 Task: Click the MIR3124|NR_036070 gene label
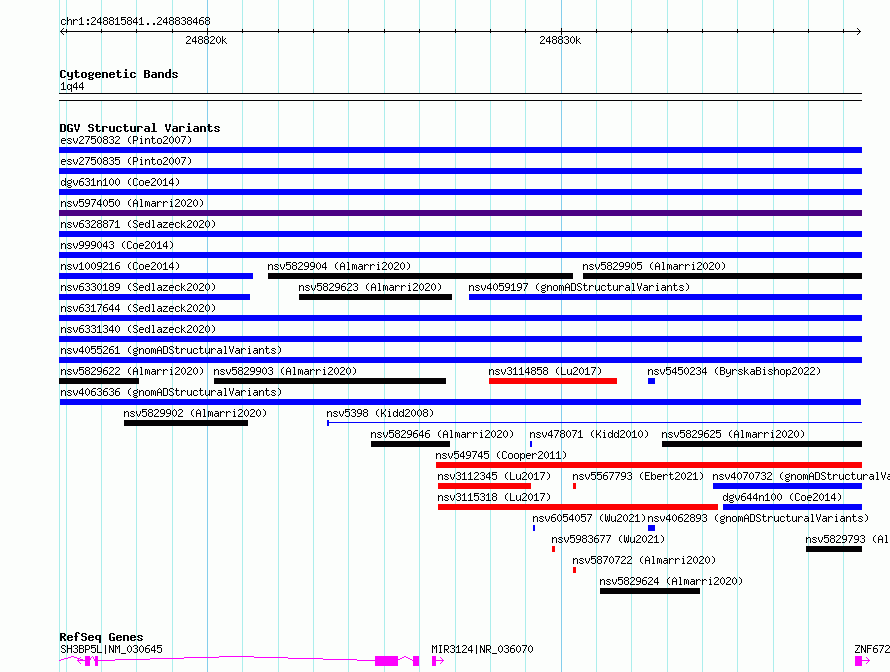click(482, 649)
